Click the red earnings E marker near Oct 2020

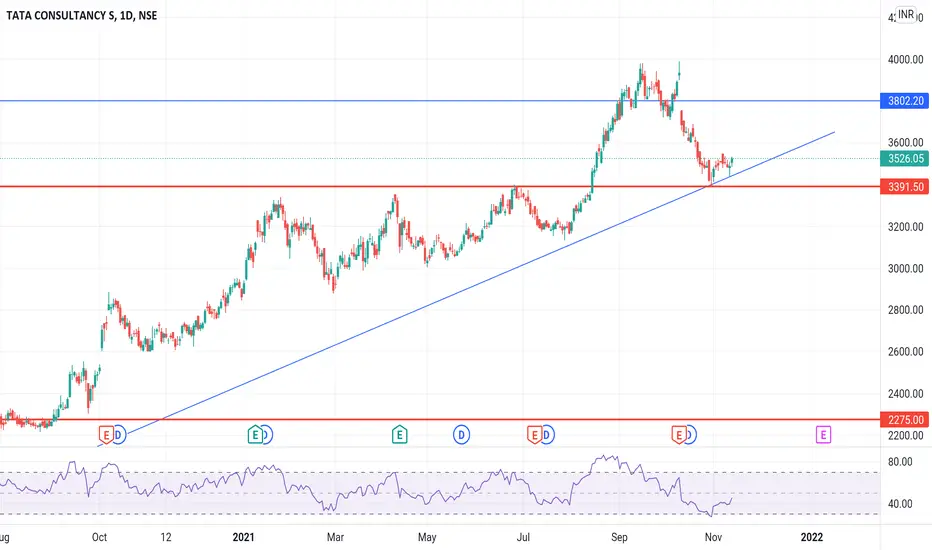pos(106,435)
